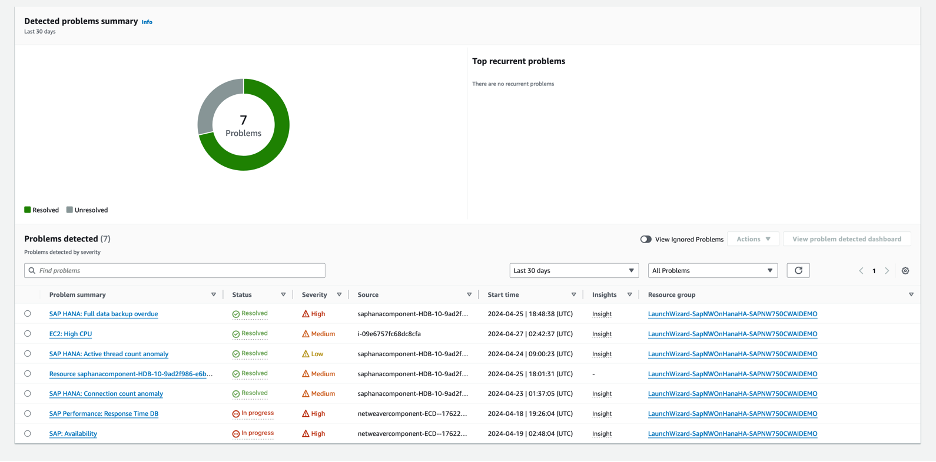Click In progress status of SAP: Availability
Viewport: 936px width, 462px height.
[x=253, y=433]
